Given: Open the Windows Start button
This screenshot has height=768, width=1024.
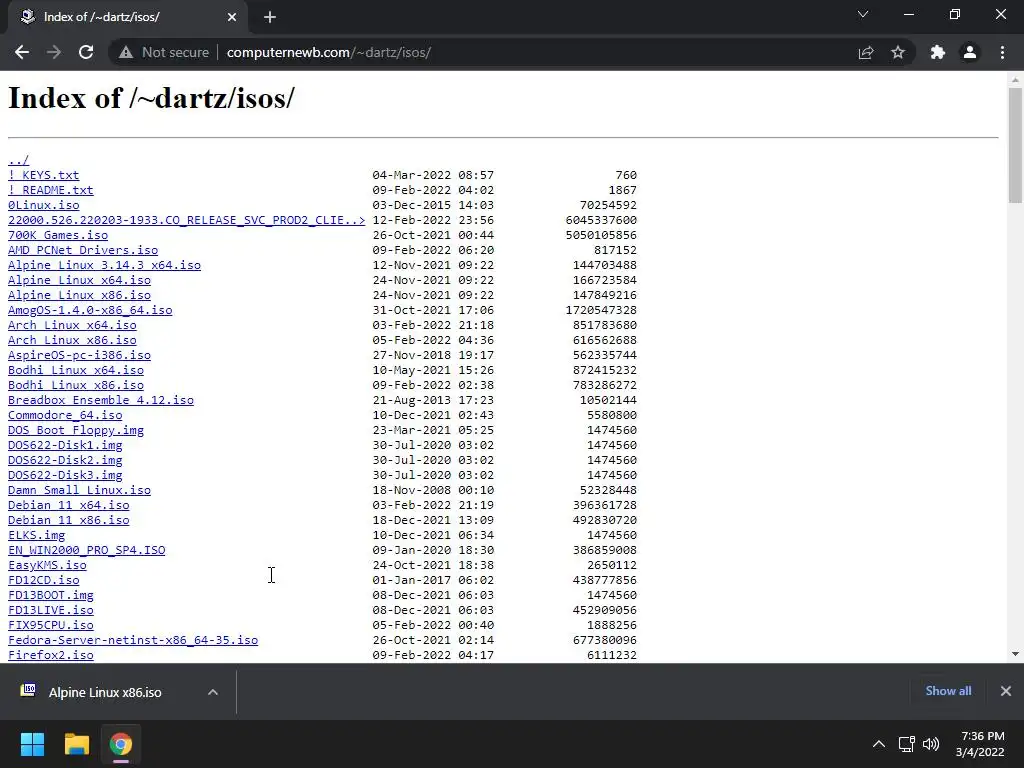Looking at the screenshot, I should tap(32, 744).
